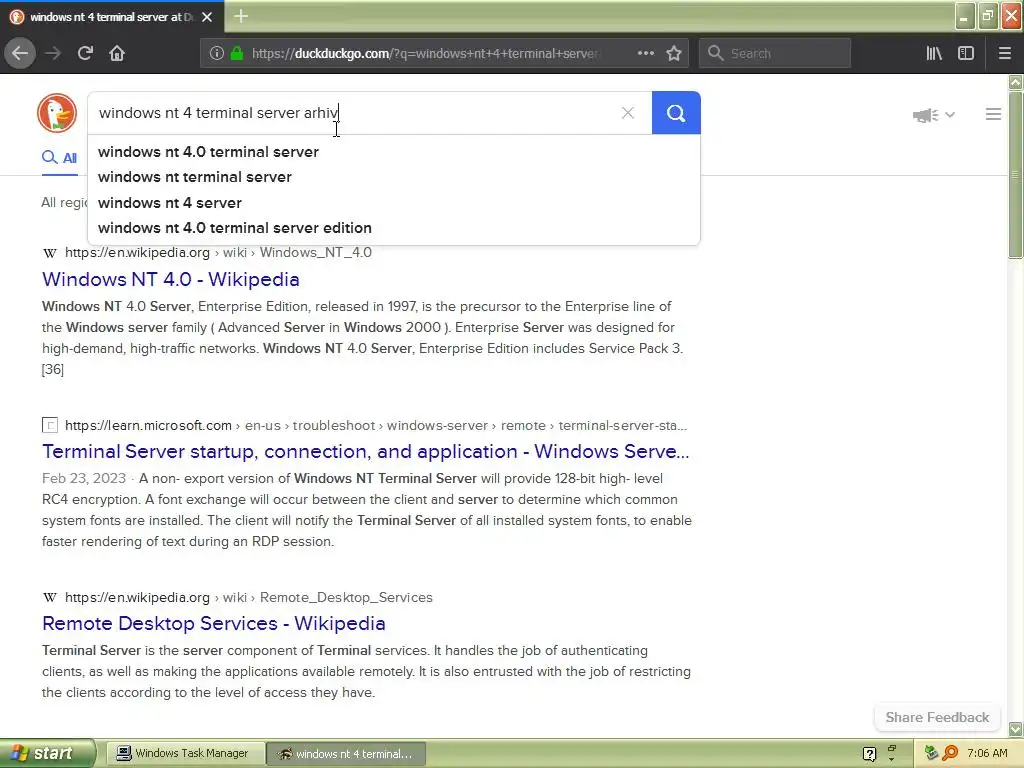Select the All results tab
1024x768 pixels.
coord(59,157)
